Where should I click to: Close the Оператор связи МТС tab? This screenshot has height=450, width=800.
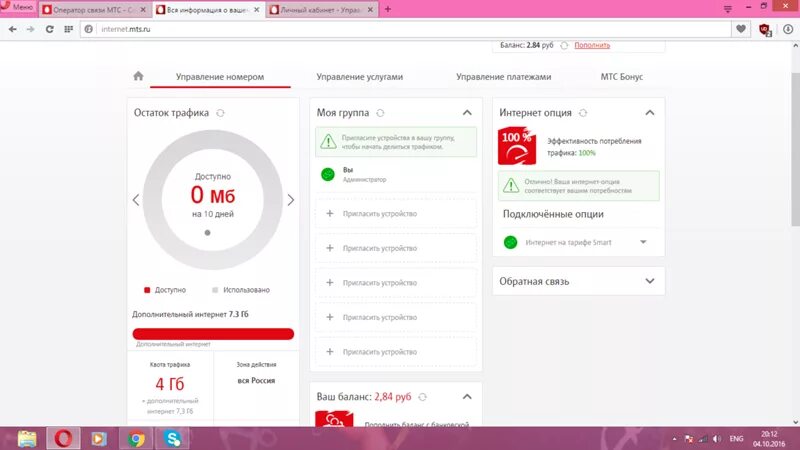(143, 10)
